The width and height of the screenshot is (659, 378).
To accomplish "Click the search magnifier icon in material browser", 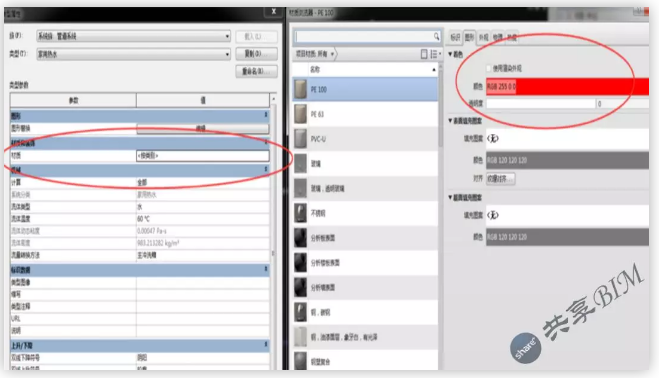I will pos(436,37).
